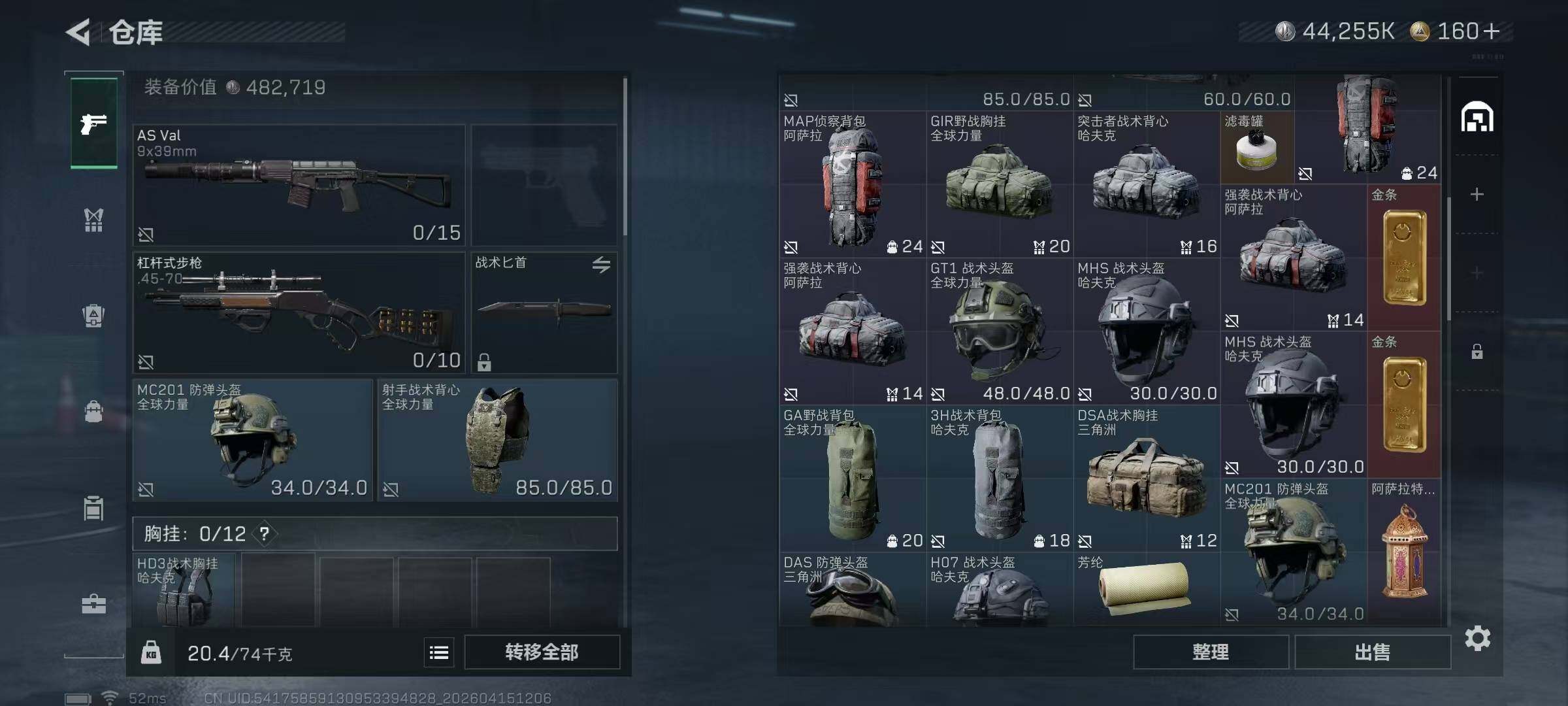The width and height of the screenshot is (1568, 706).
Task: Click the locked storage slot padlock
Action: point(1477,352)
